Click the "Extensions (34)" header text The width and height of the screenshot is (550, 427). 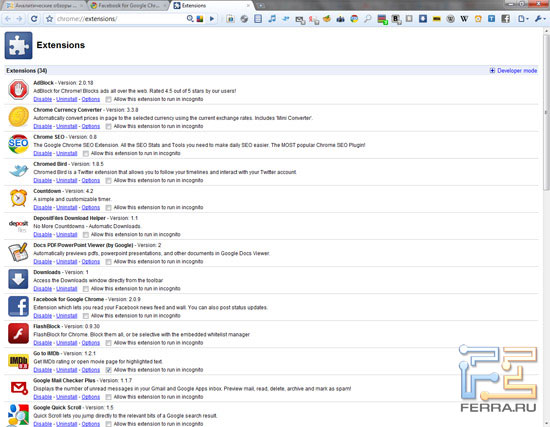tap(27, 71)
